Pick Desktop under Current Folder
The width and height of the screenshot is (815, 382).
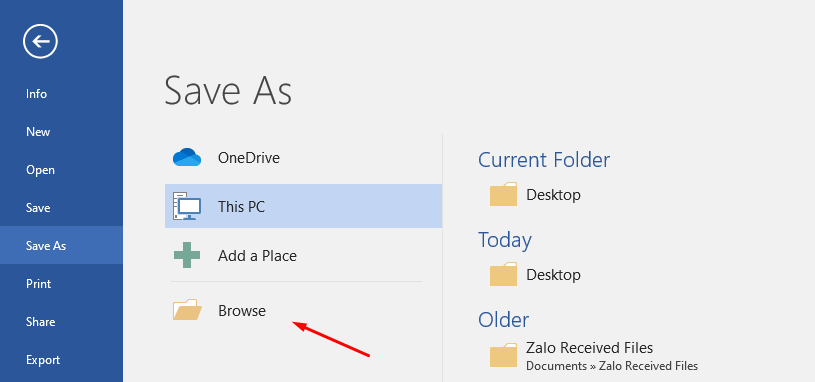tap(553, 195)
